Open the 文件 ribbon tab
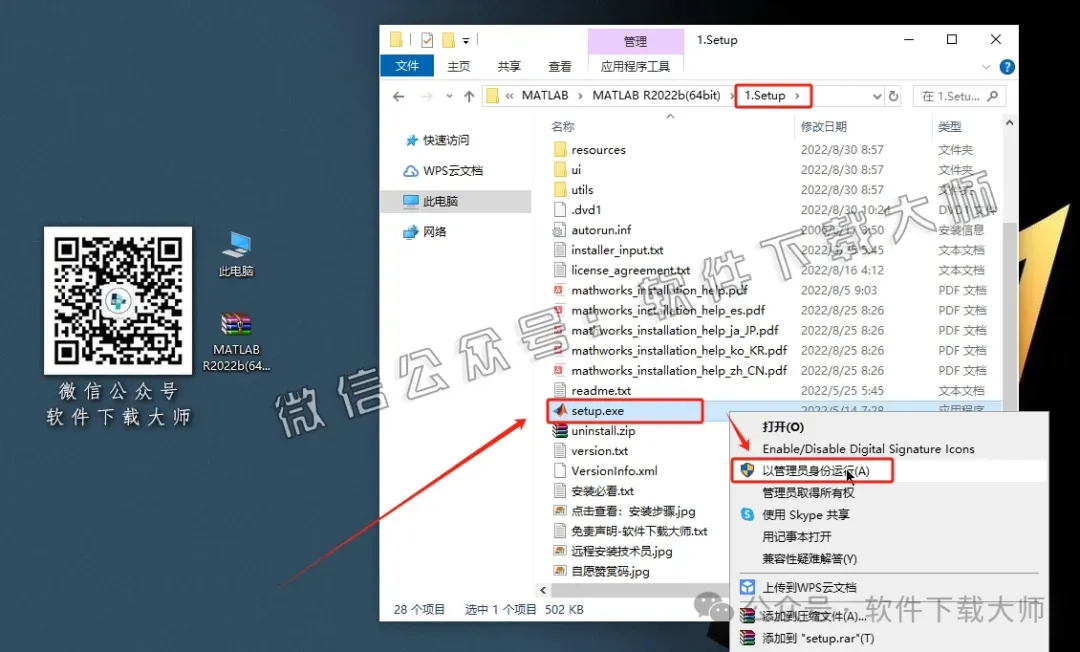The width and height of the screenshot is (1080, 652). coord(407,66)
